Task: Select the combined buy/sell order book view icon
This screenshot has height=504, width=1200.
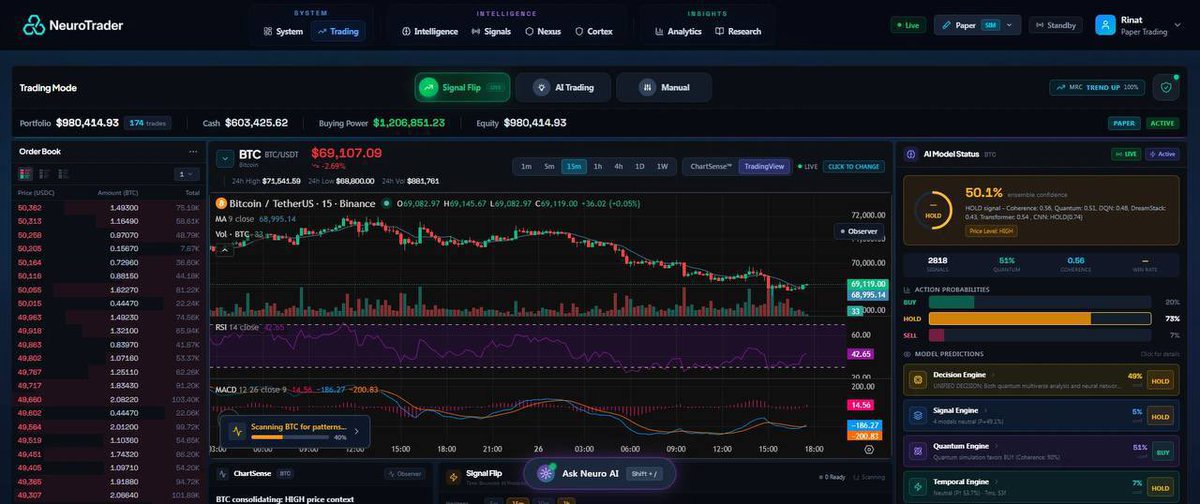Action: pos(24,173)
